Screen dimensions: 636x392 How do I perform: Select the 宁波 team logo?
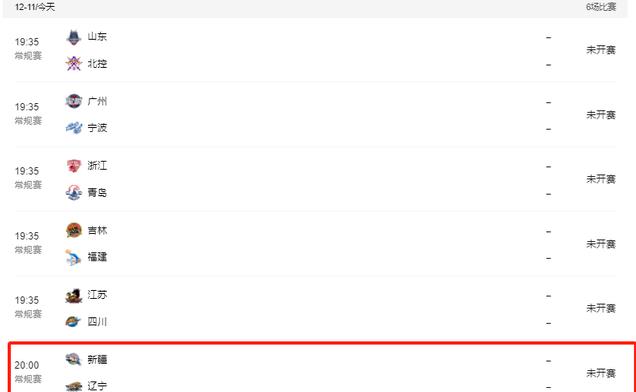pos(73,128)
